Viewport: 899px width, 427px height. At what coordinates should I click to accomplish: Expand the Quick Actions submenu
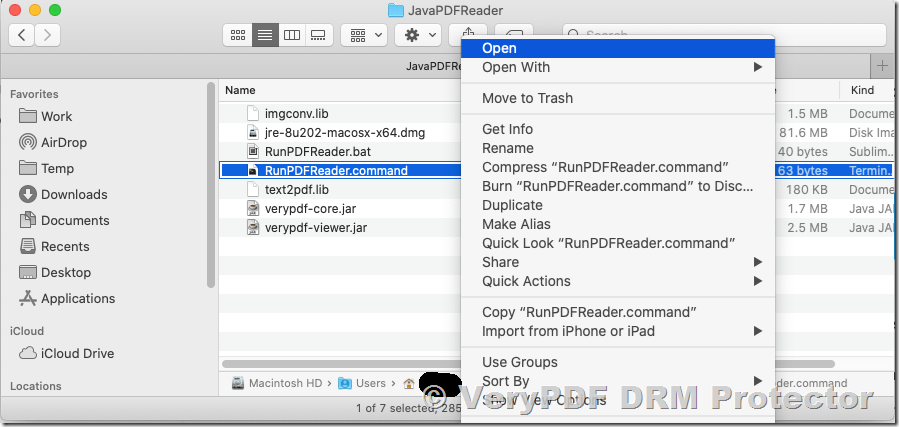tap(618, 281)
